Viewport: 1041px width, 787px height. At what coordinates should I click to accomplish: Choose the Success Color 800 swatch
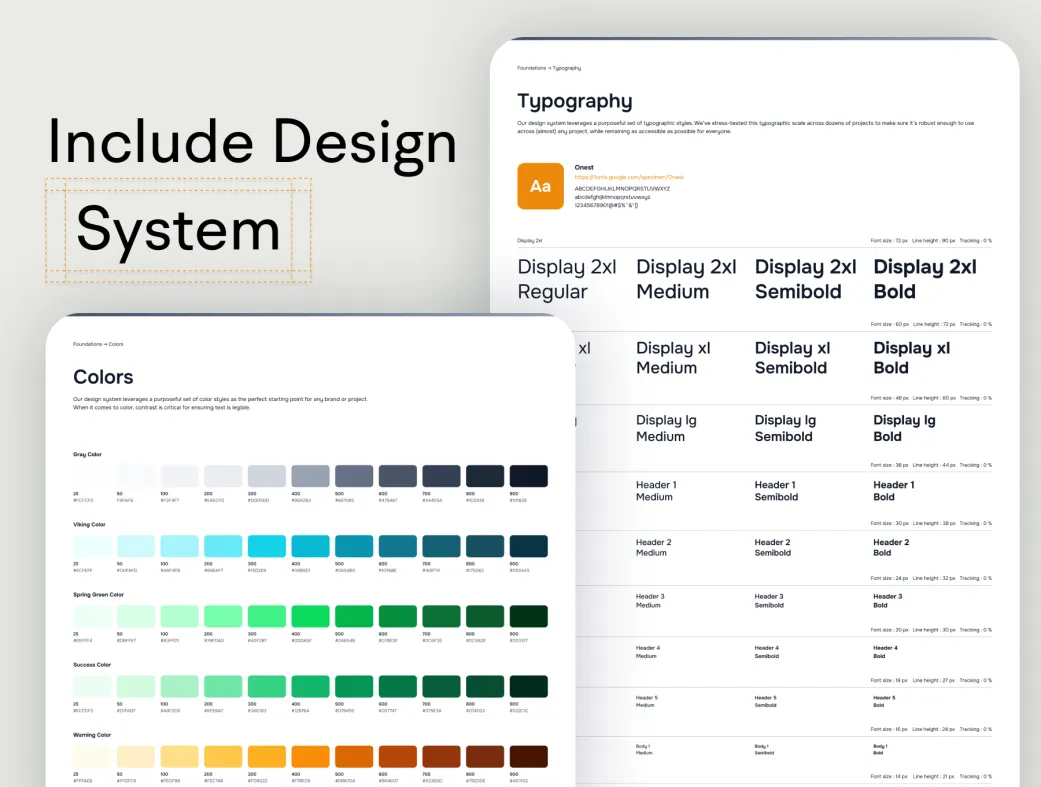[485, 686]
